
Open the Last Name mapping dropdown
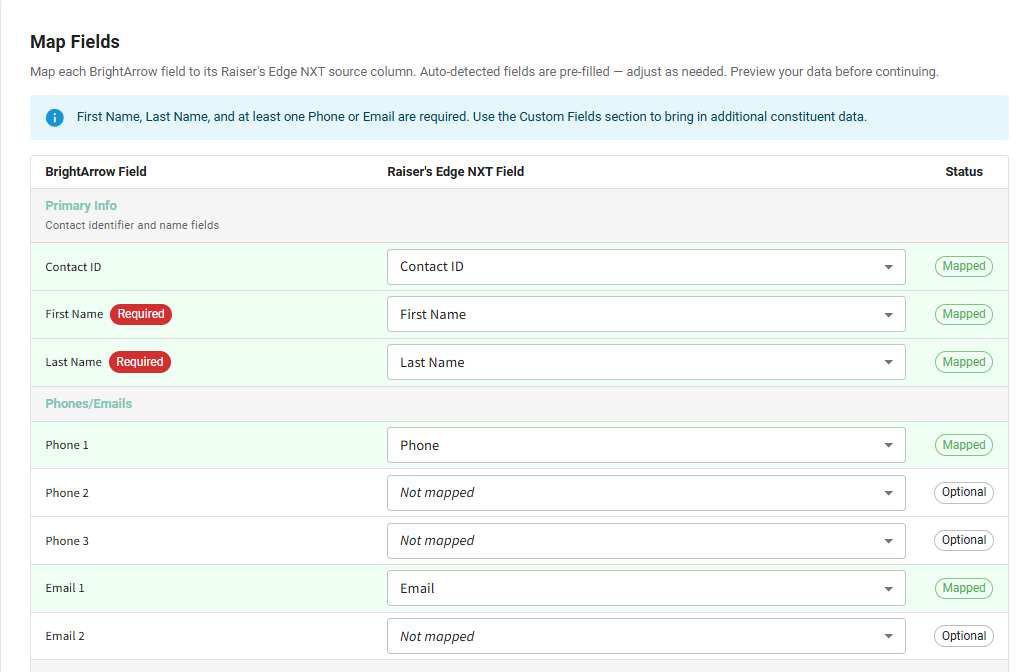click(x=646, y=363)
